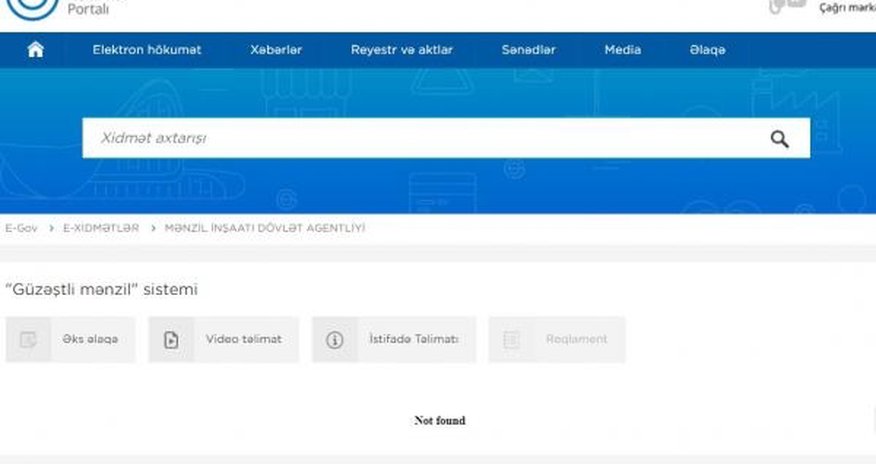Go to the home page icon
The height and width of the screenshot is (464, 876).
(x=35, y=50)
